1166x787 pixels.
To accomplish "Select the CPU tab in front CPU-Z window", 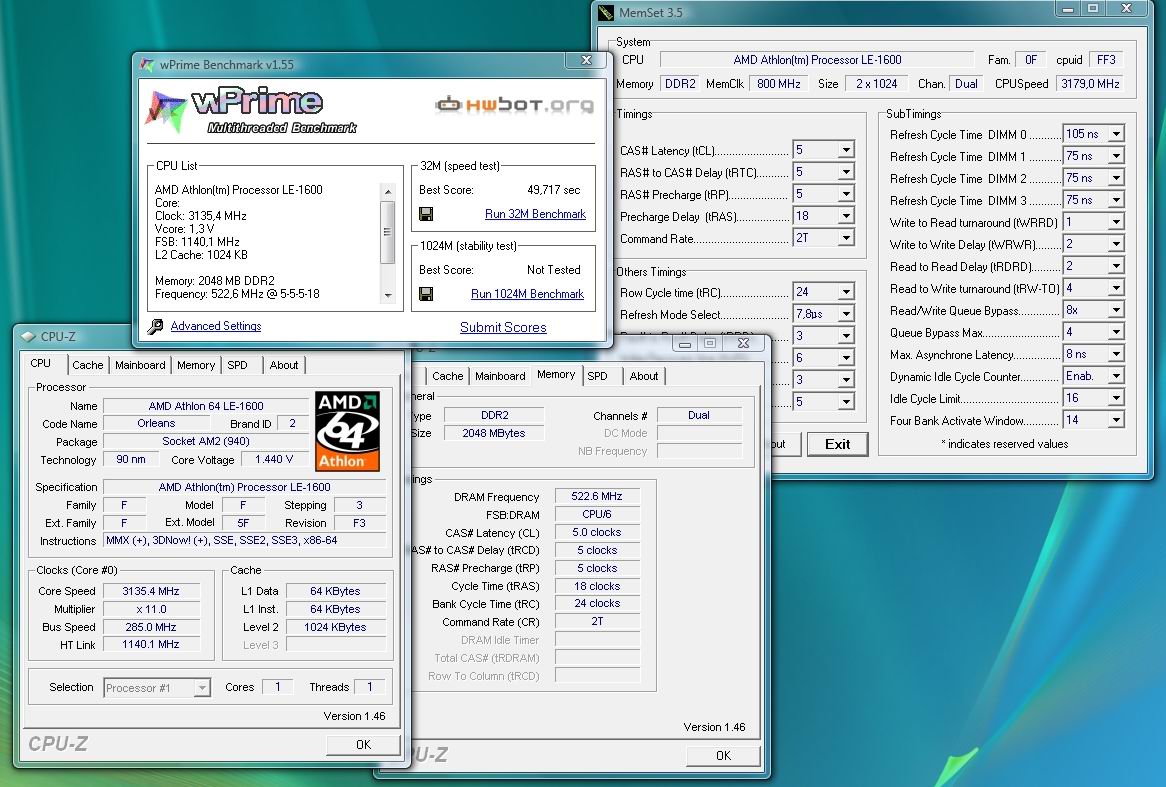I will (41, 364).
